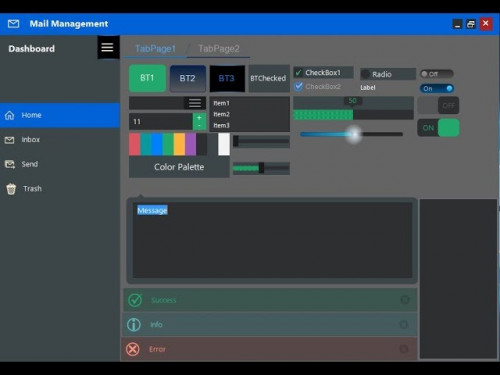Click the Color Palette button
The image size is (500, 375).
pos(179,167)
